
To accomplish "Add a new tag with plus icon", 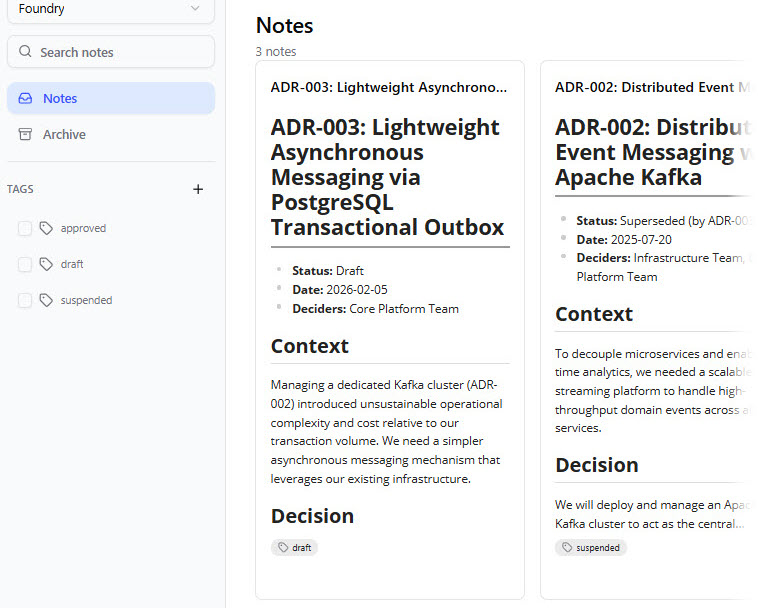I will tap(198, 189).
